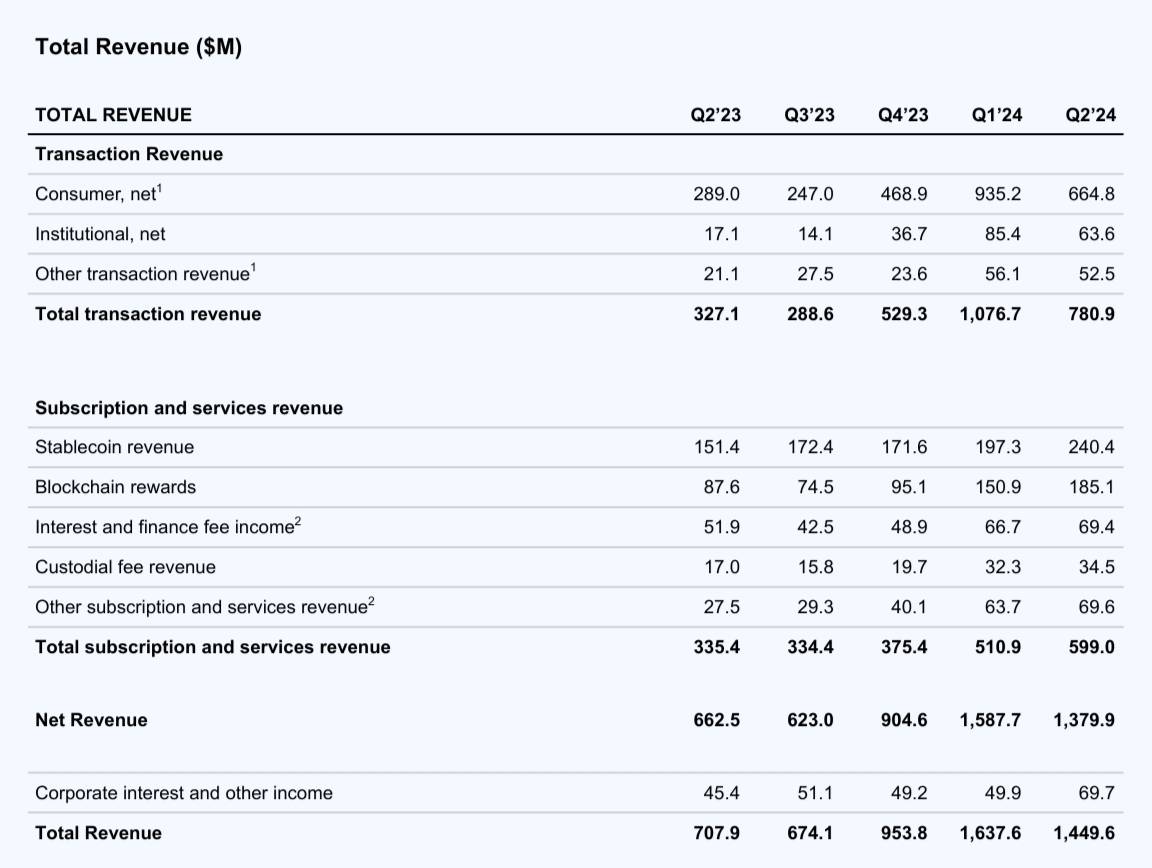Select the 'Net Revenue' row label
The height and width of the screenshot is (868, 1152).
coord(91,720)
